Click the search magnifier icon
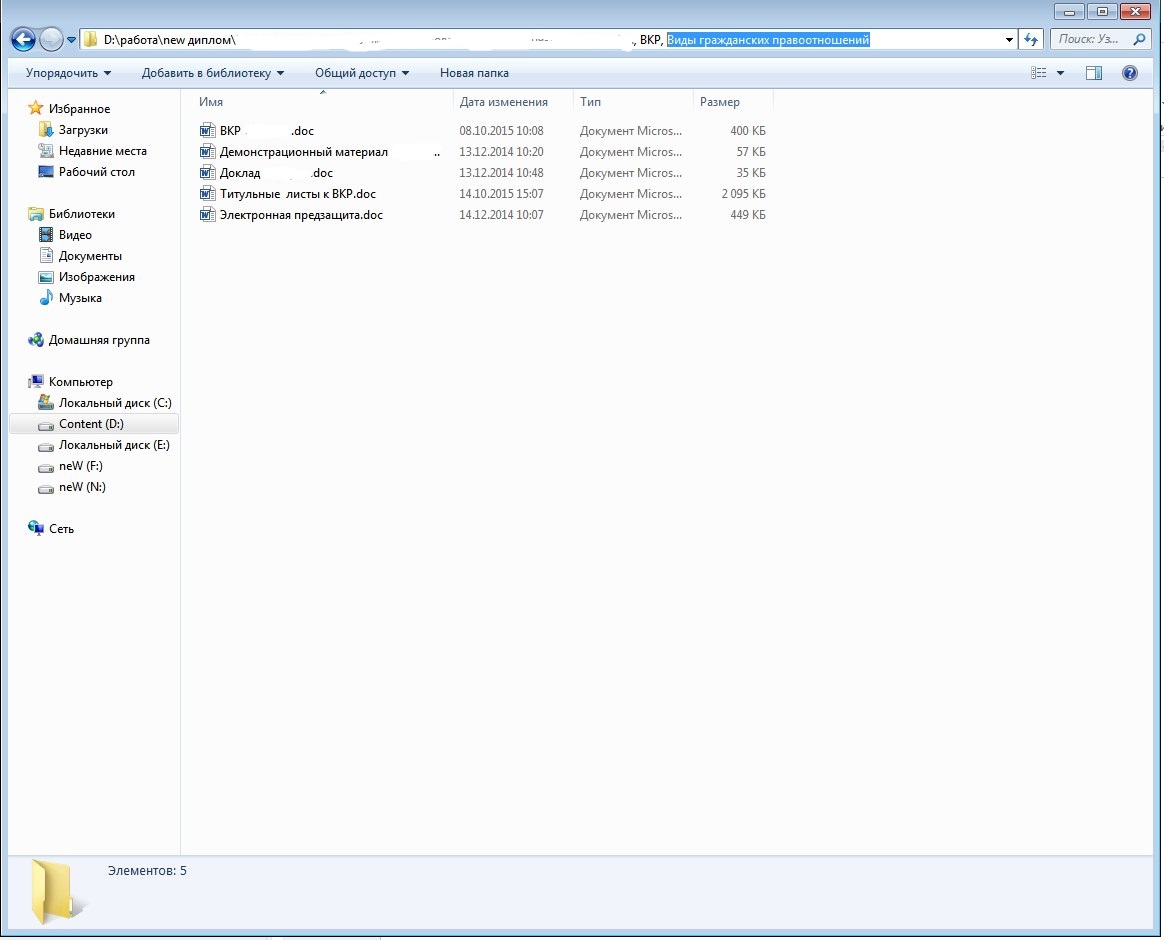 pyautogui.click(x=1139, y=39)
